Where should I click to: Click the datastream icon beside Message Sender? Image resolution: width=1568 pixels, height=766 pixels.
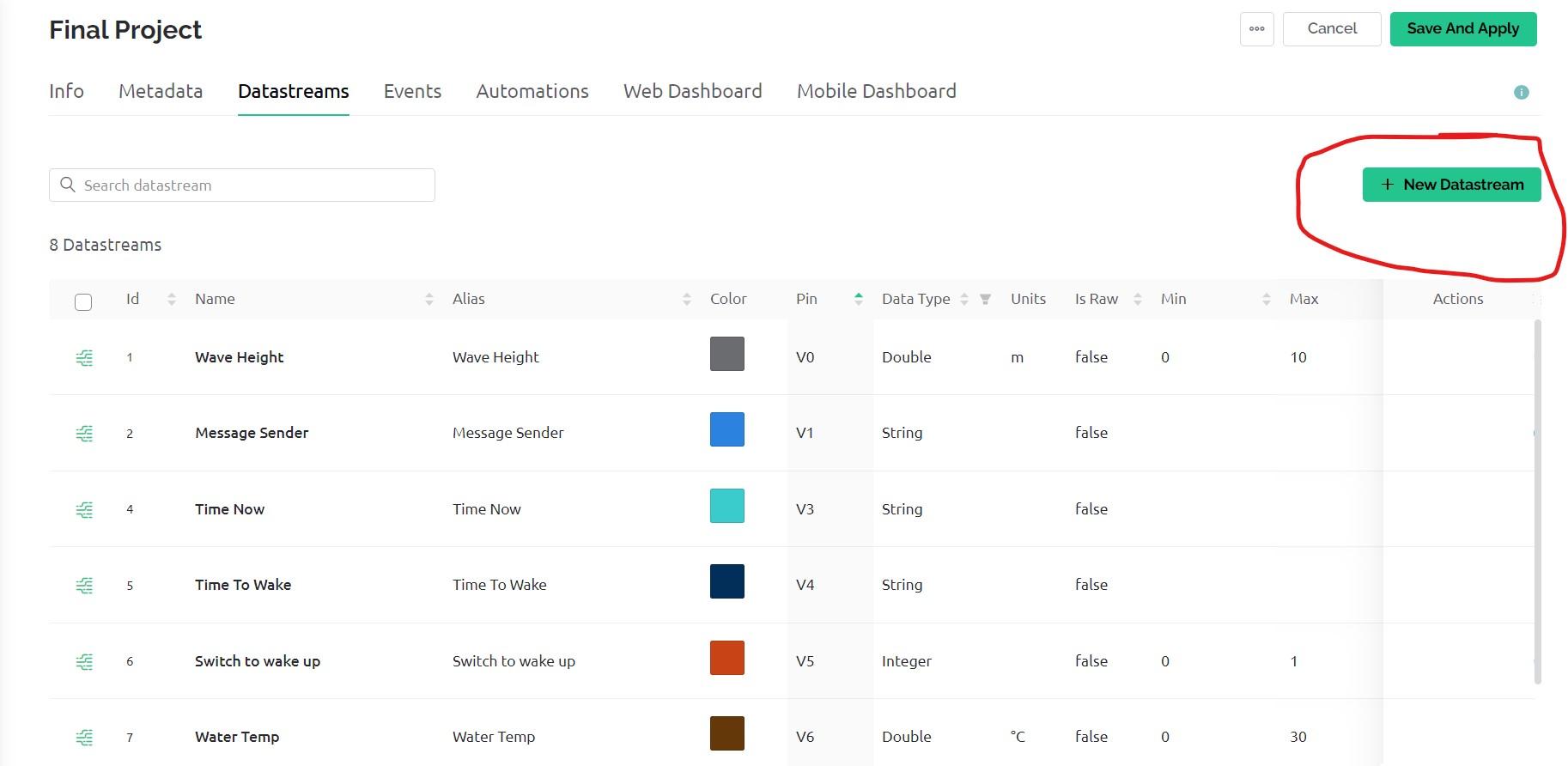coord(84,434)
